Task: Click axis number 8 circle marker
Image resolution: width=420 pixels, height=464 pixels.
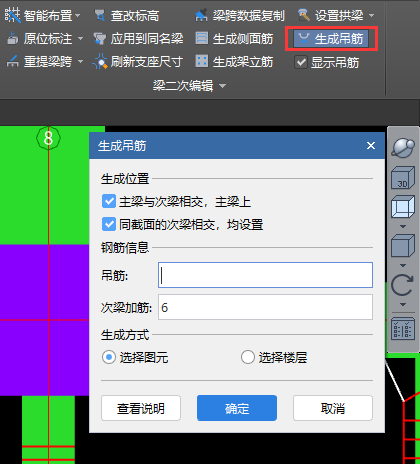Action: click(48, 138)
